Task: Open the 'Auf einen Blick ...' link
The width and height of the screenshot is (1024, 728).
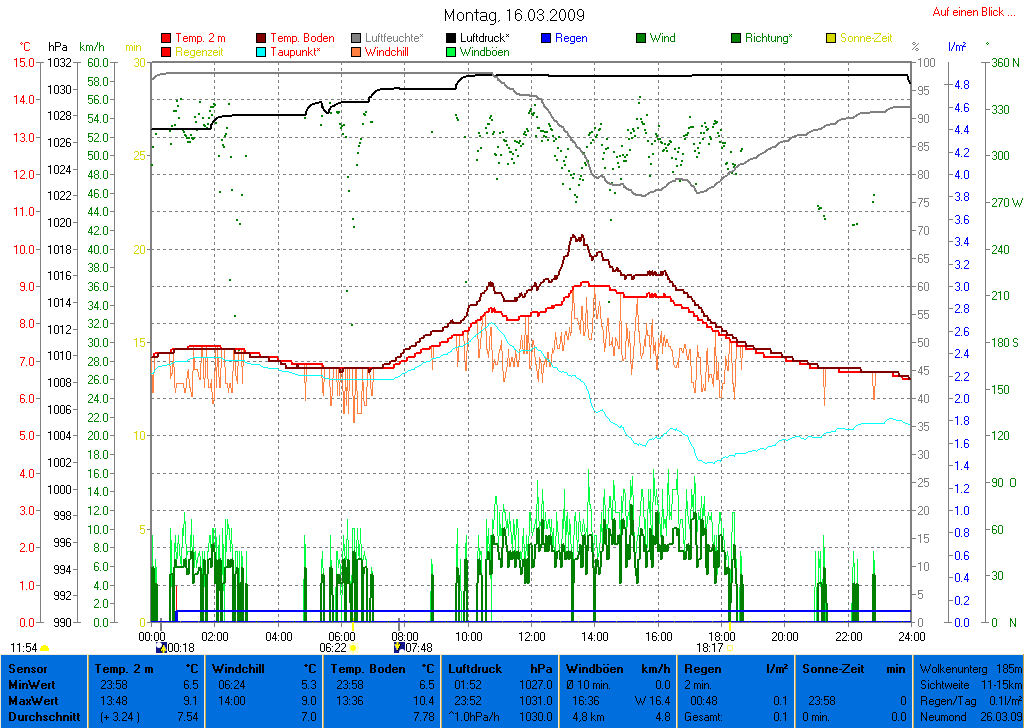Action: (968, 12)
